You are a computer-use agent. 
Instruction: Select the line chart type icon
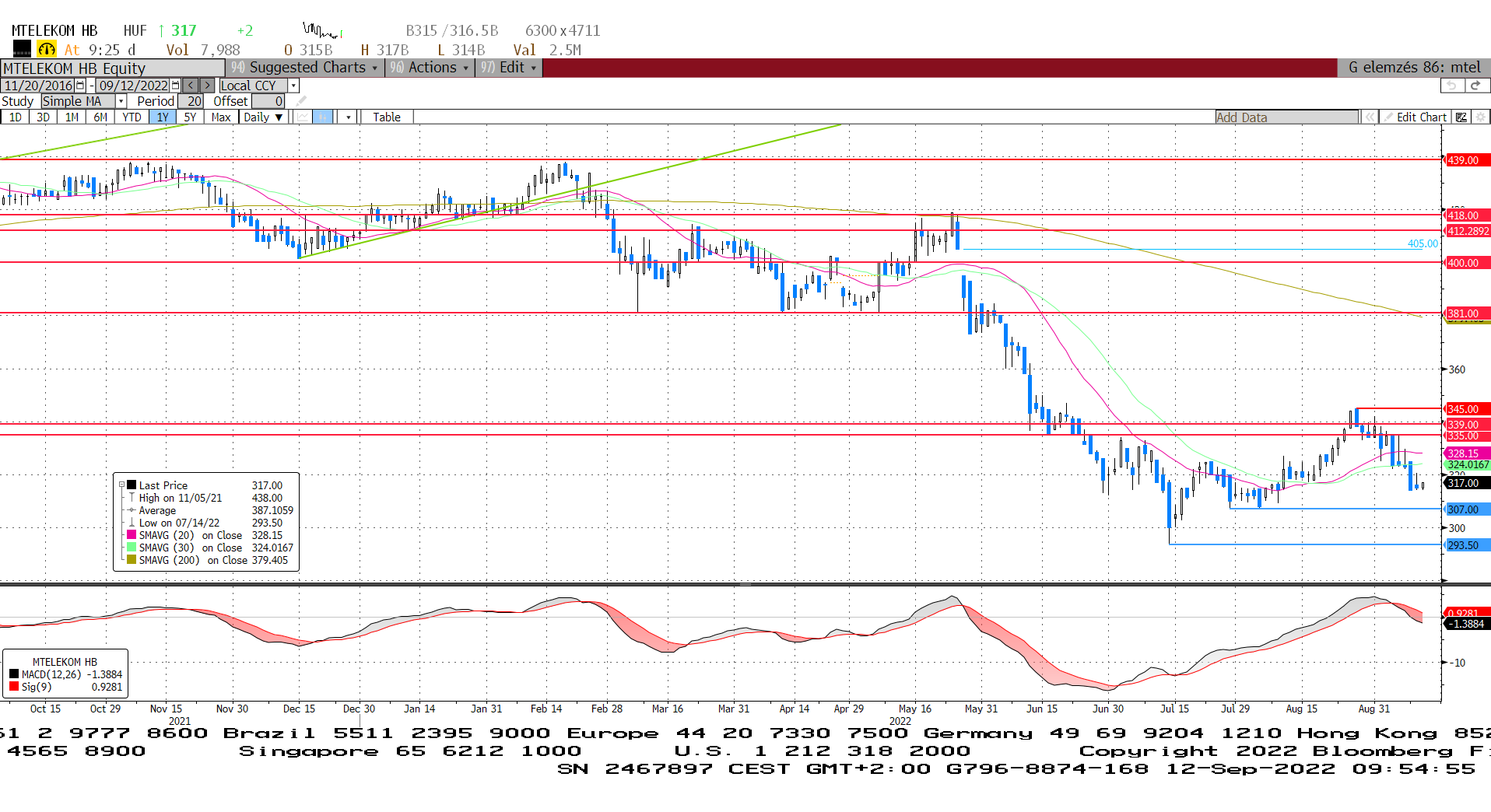[302, 117]
